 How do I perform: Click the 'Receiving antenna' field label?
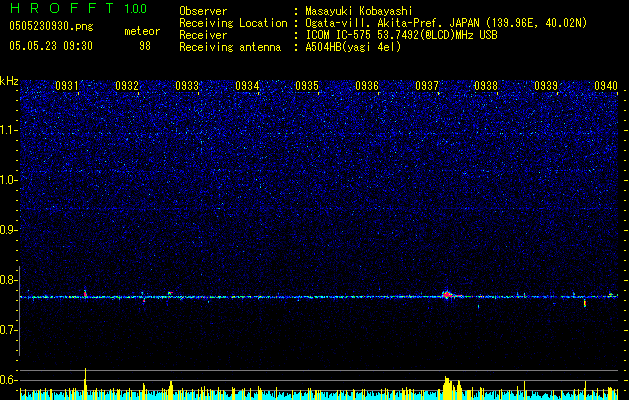pos(230,47)
